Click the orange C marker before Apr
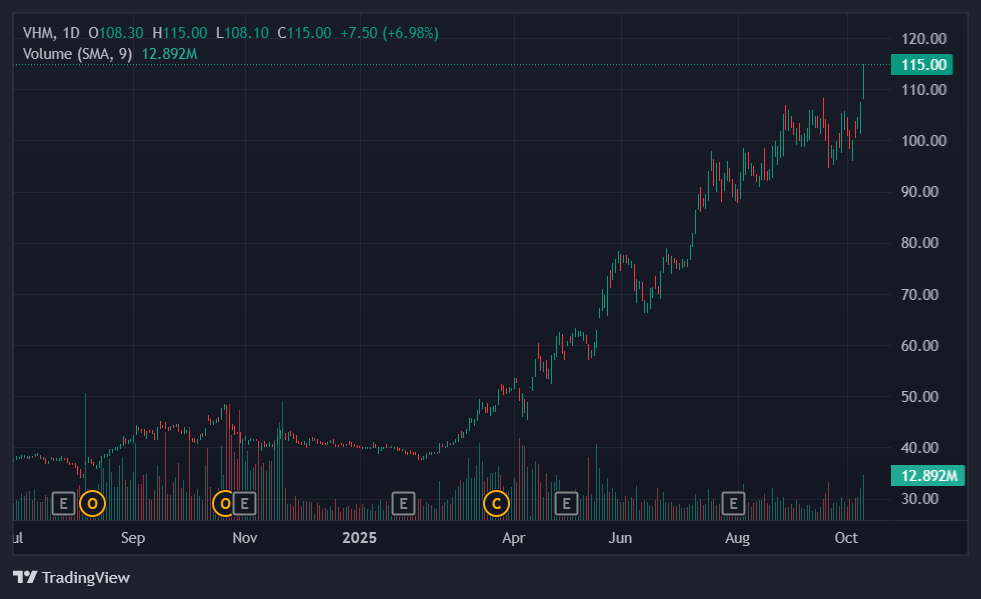981x599 pixels. (495, 503)
